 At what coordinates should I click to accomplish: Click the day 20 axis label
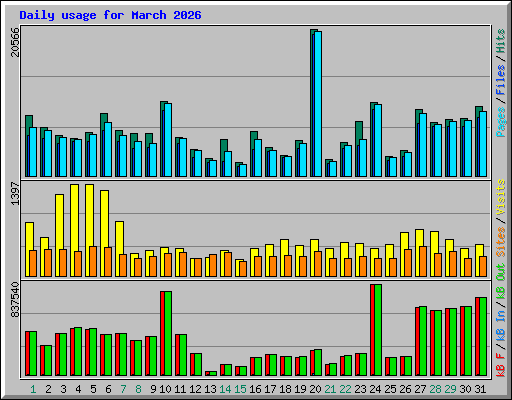point(315,389)
